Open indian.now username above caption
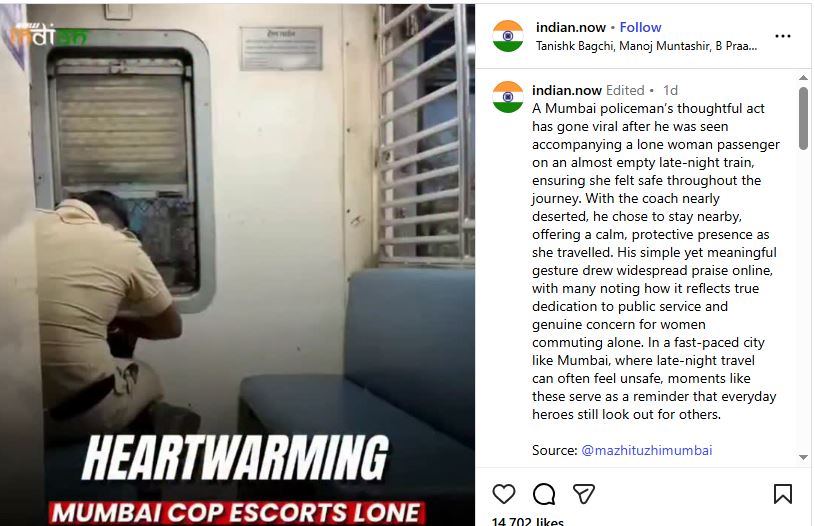Image resolution: width=815 pixels, height=526 pixels. pyautogui.click(x=567, y=90)
